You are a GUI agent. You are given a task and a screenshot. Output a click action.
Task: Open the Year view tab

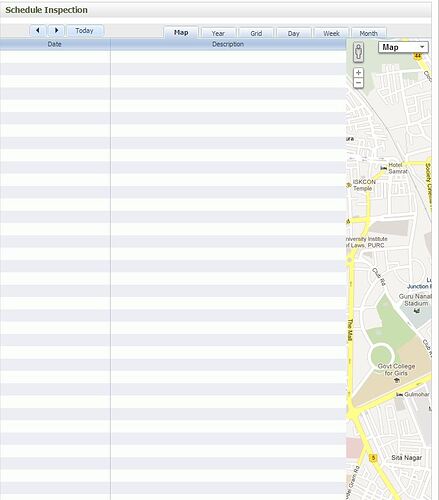tap(218, 33)
